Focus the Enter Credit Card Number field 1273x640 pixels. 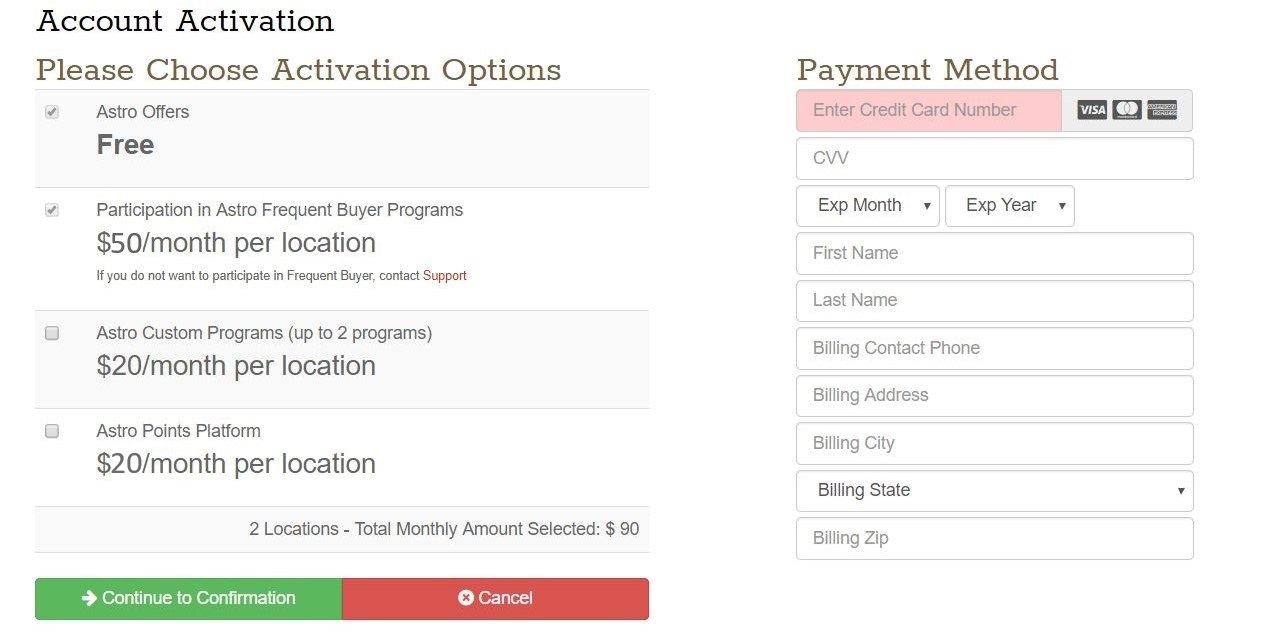coord(928,111)
